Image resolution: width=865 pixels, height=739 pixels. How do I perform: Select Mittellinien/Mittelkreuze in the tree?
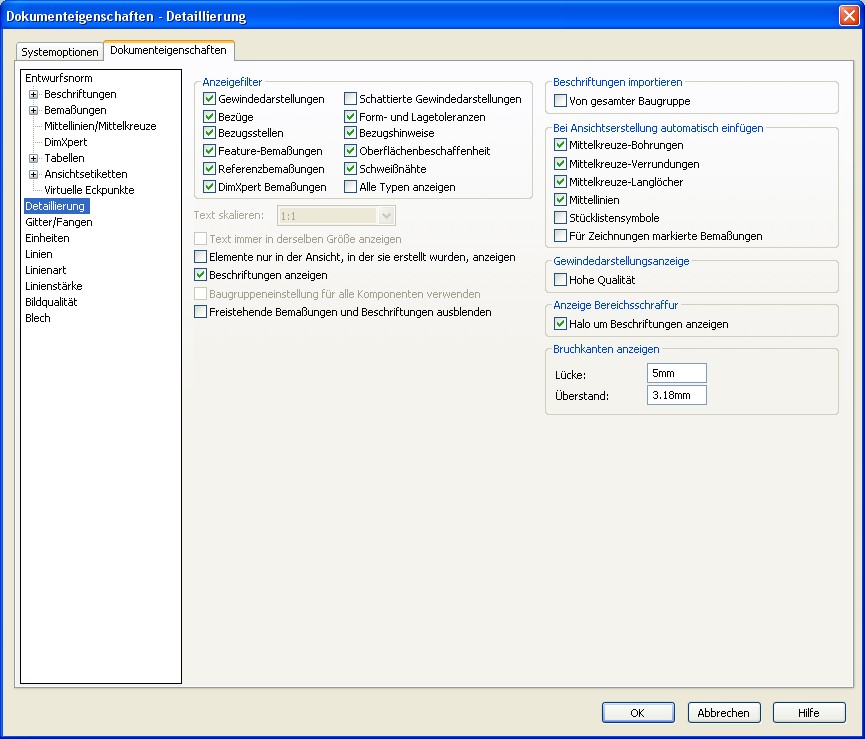click(100, 126)
